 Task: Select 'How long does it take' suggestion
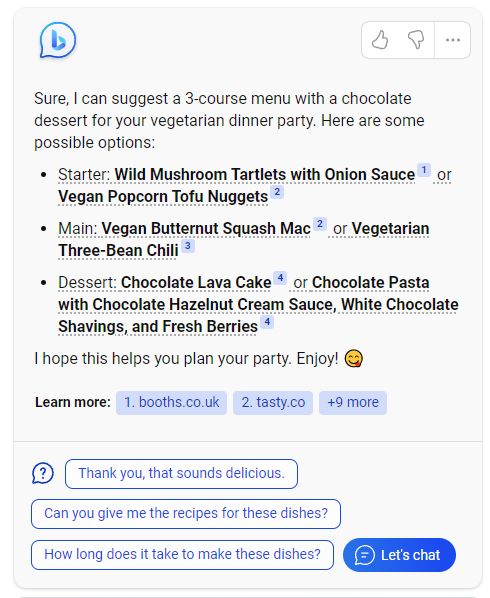[182, 555]
